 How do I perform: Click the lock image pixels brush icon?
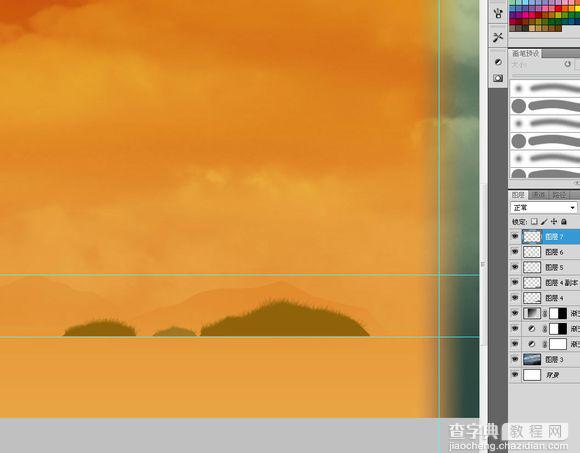544,222
